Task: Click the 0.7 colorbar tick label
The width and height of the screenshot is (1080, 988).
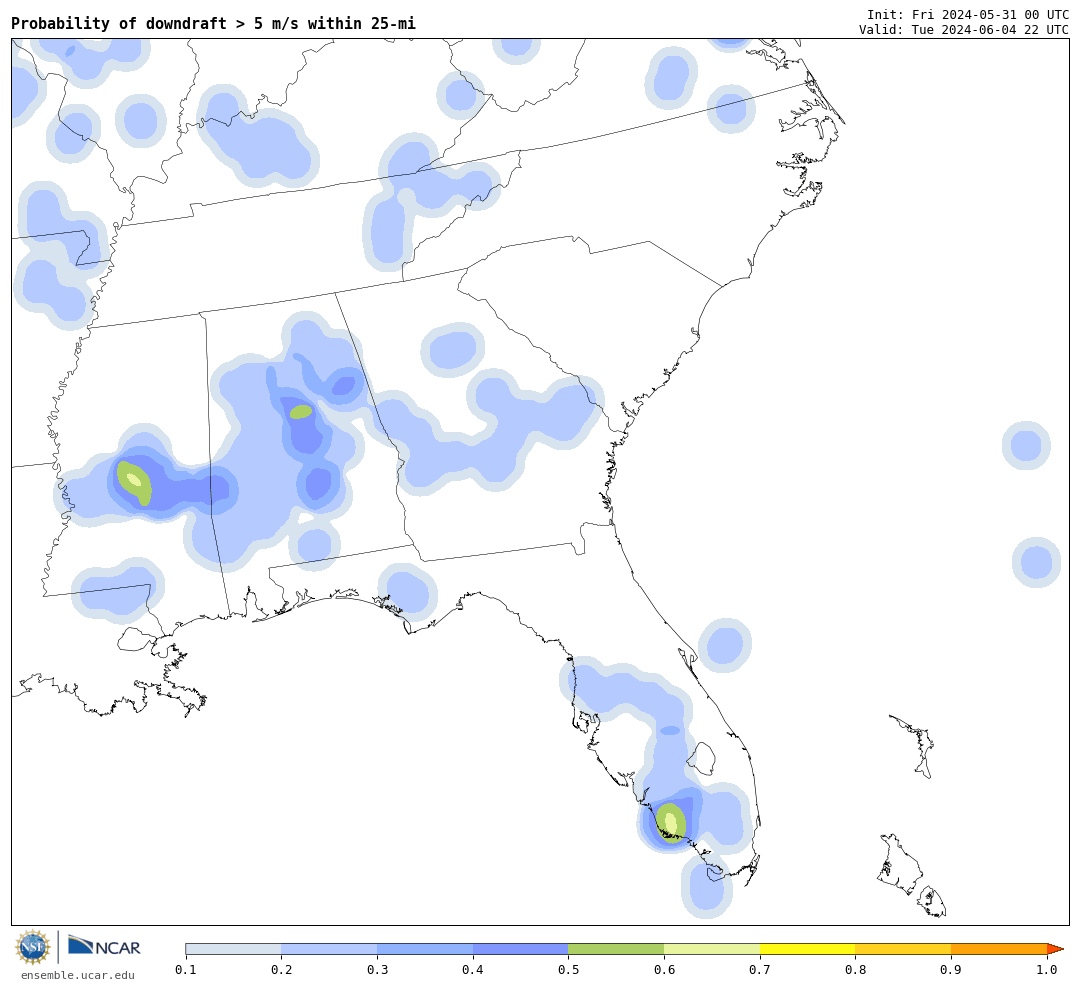Action: coord(760,970)
